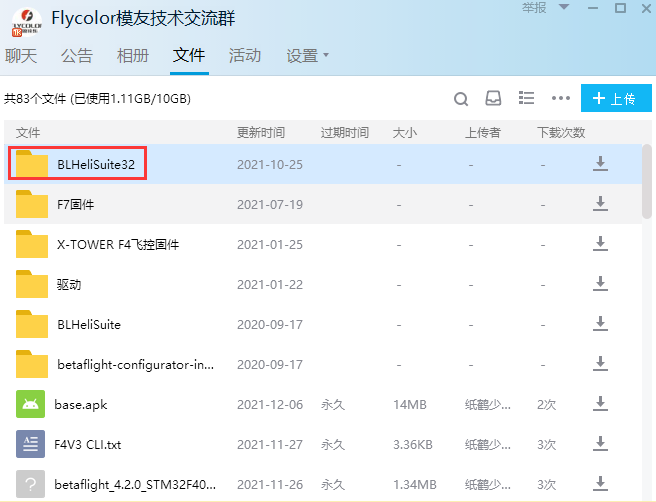Image resolution: width=656 pixels, height=502 pixels.
Task: Open the BLHeliSuite folder name
Action: pyautogui.click(x=89, y=324)
